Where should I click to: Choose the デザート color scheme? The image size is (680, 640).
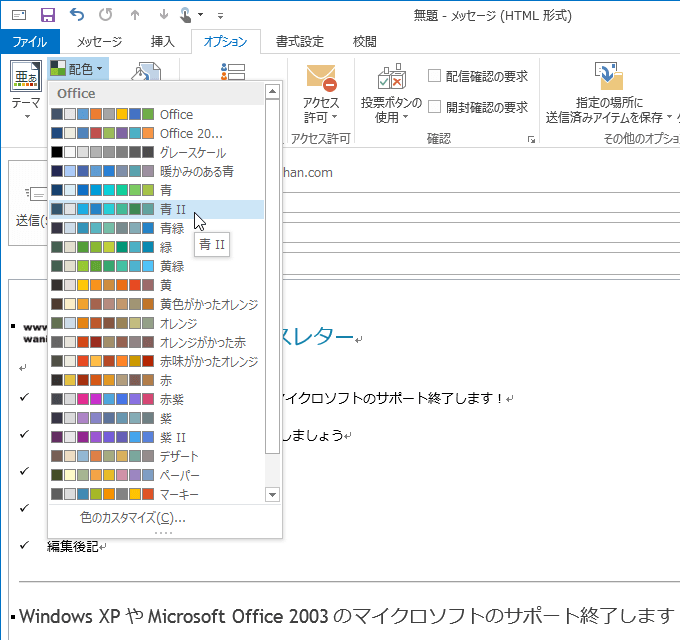(x=157, y=456)
